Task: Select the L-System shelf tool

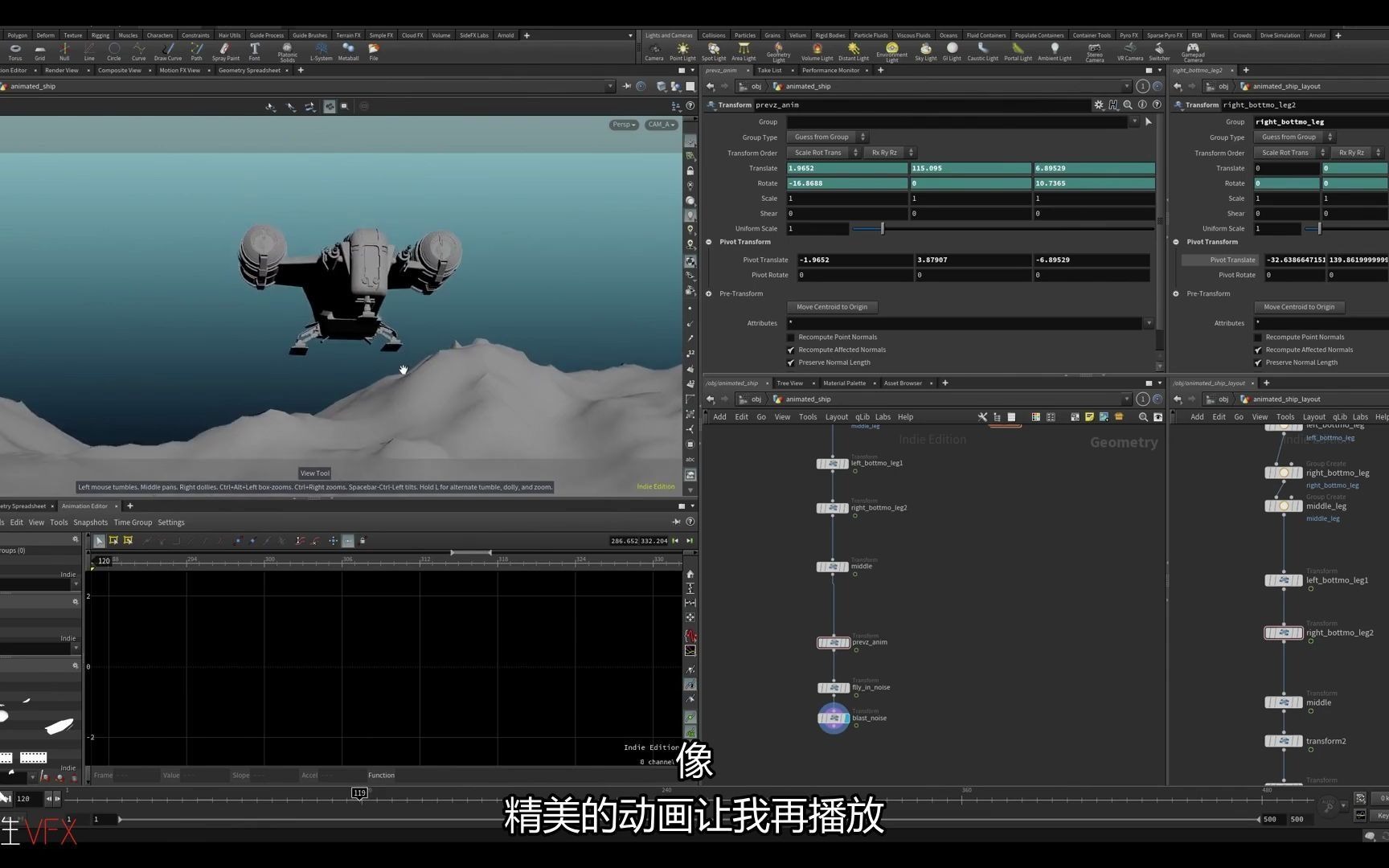Action: 322,51
